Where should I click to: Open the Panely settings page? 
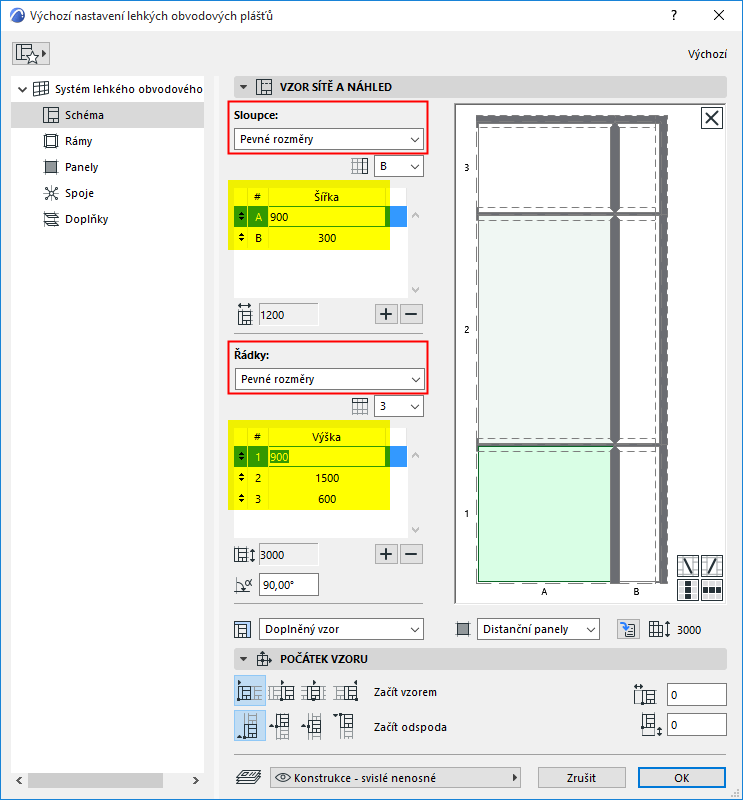pyautogui.click(x=81, y=167)
